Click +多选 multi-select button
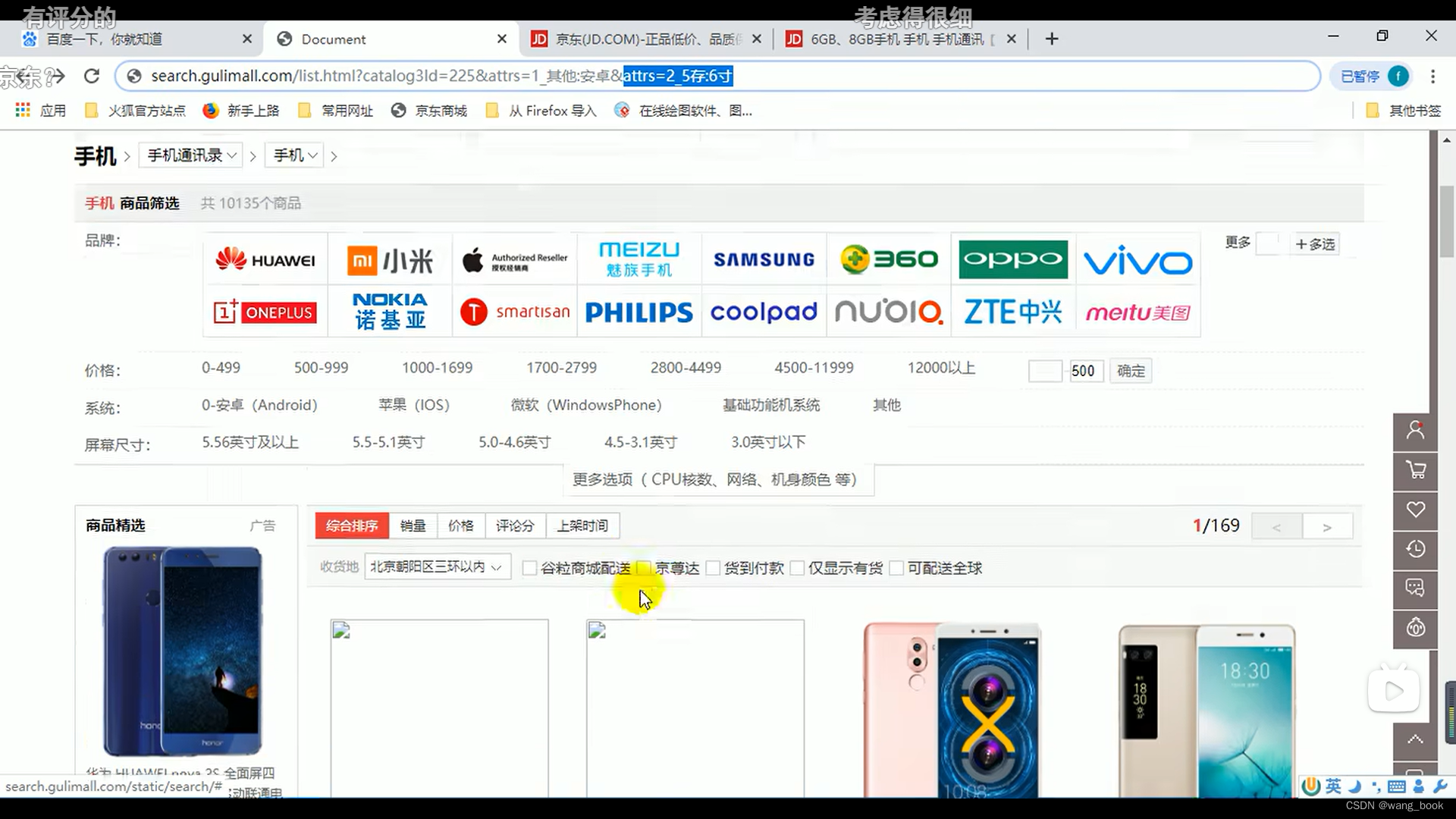The height and width of the screenshot is (819, 1456). (x=1315, y=244)
